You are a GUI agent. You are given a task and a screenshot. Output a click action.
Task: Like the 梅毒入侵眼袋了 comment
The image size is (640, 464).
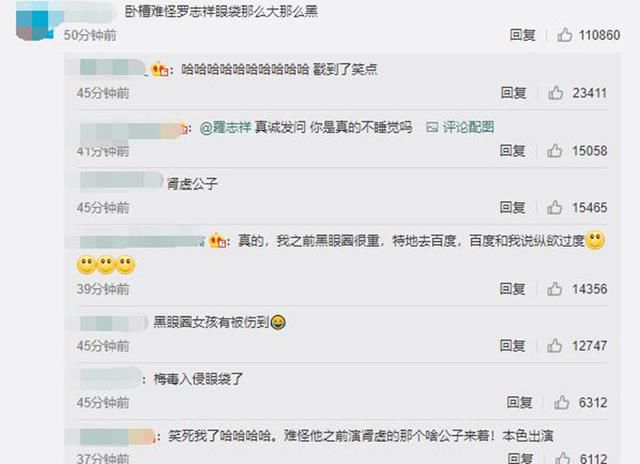[x=562, y=402]
